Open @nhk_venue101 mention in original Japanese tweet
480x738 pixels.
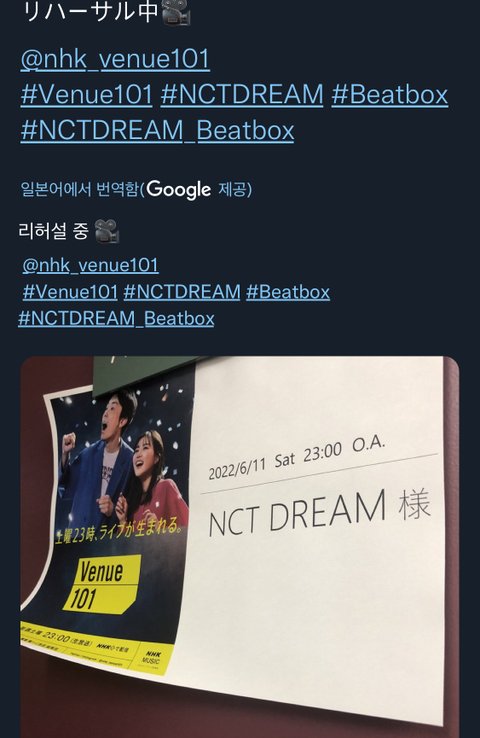coord(115,59)
